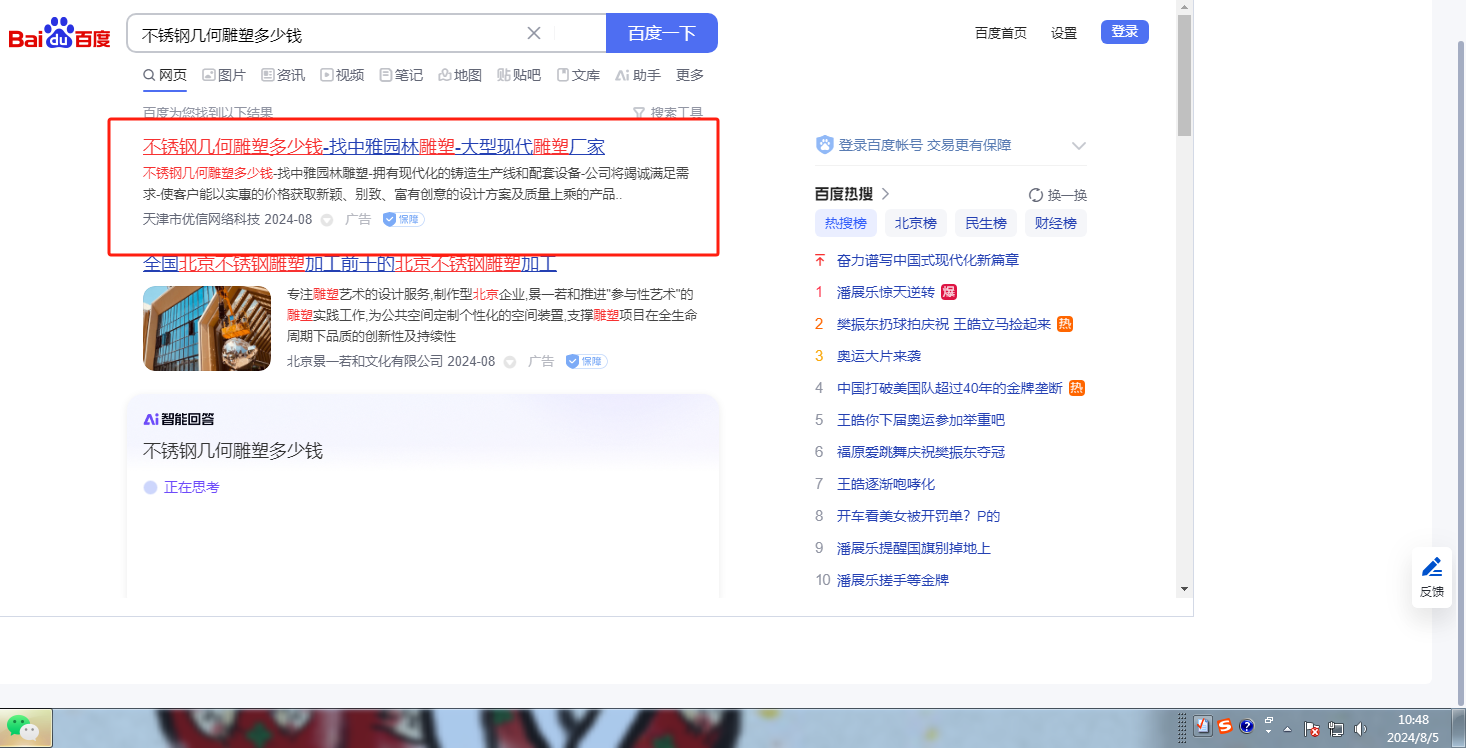Click the 热 badge beside 樊振东扔球拍庆祝

click(1065, 324)
